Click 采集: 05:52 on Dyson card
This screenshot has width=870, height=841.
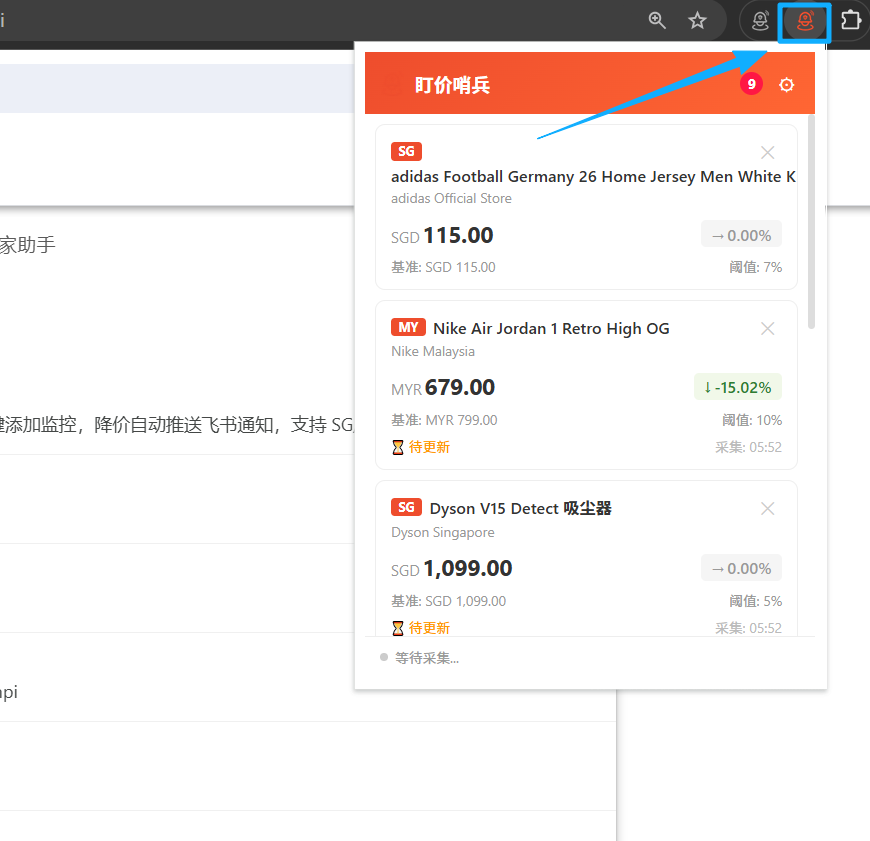(748, 628)
